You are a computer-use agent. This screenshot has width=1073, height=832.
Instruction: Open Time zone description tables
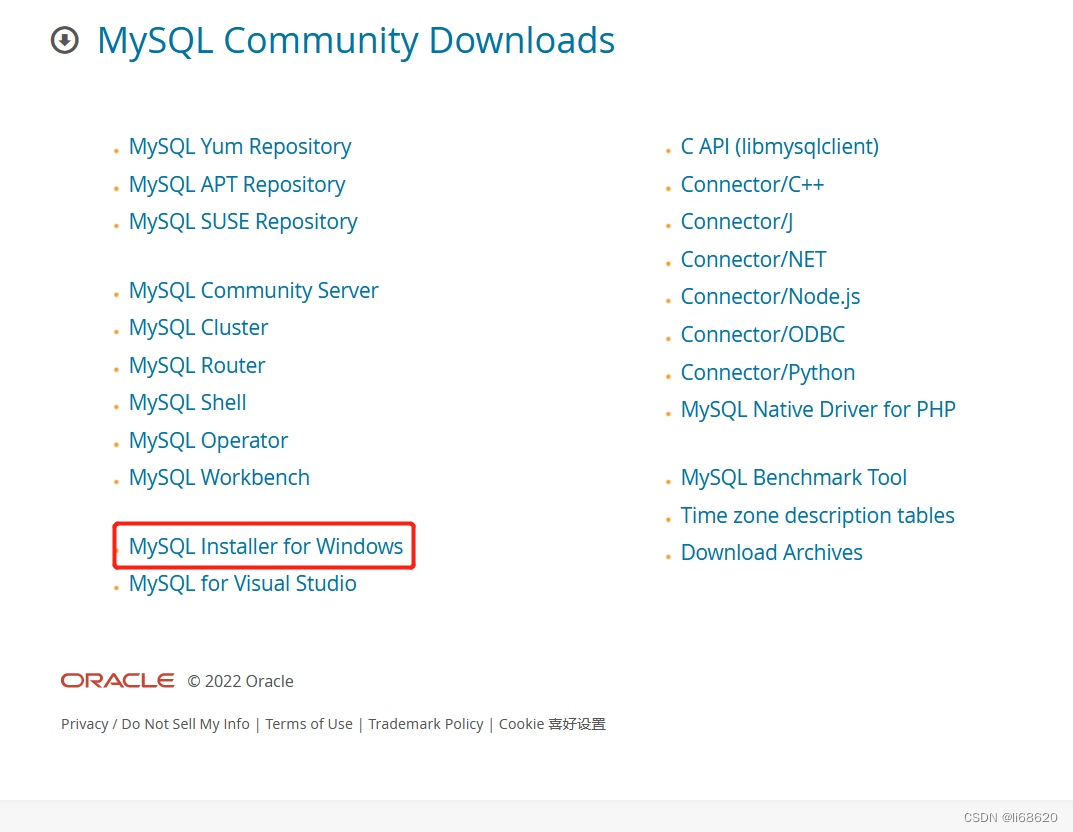pyautogui.click(x=817, y=515)
